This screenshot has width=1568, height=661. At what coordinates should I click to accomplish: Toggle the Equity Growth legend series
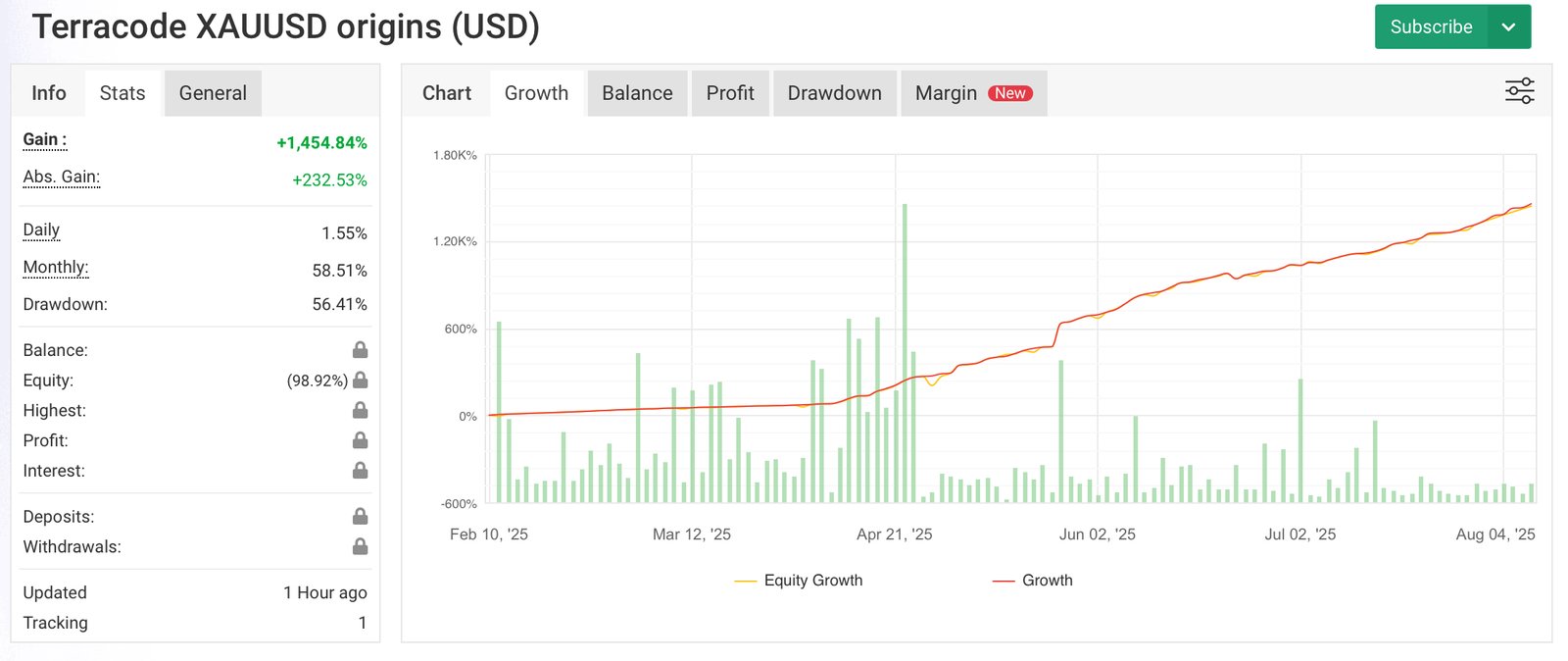799,581
